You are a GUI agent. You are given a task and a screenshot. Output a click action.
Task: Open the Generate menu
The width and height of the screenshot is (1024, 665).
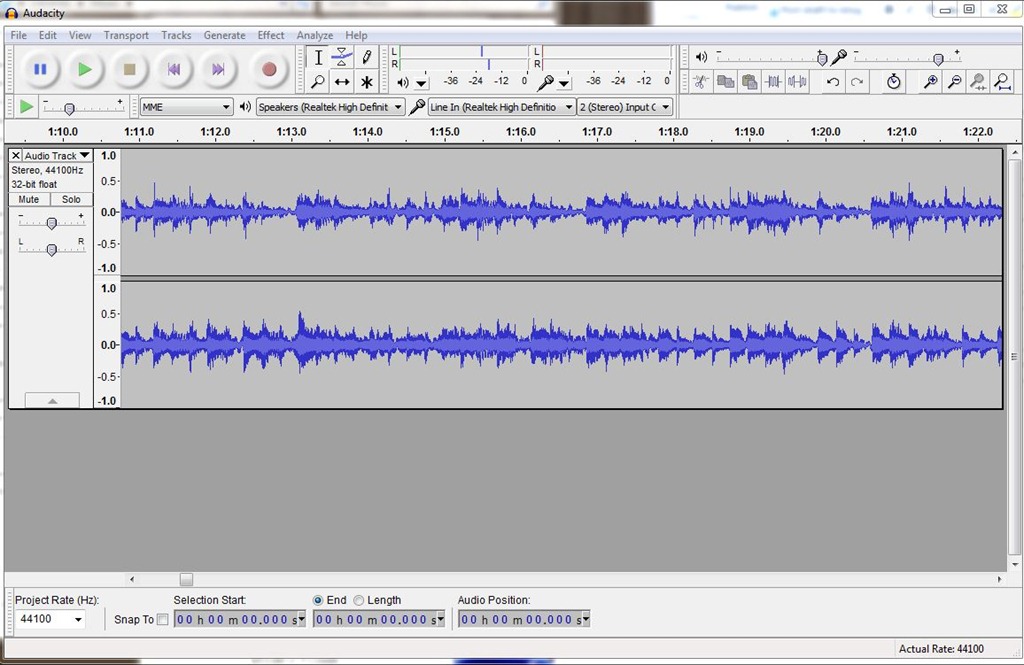224,34
